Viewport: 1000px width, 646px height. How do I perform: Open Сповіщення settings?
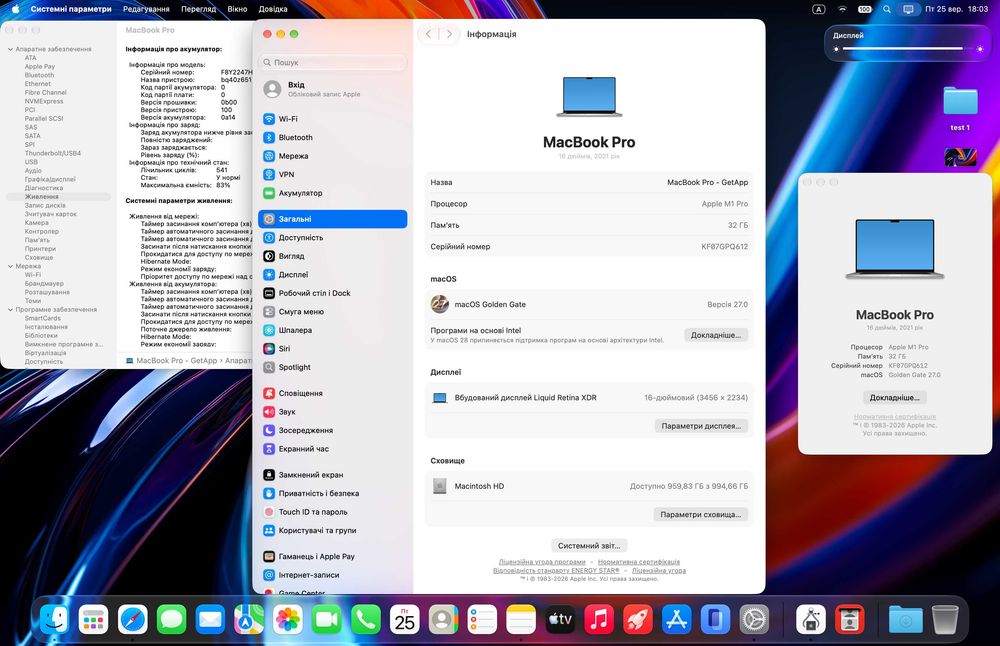(332, 393)
